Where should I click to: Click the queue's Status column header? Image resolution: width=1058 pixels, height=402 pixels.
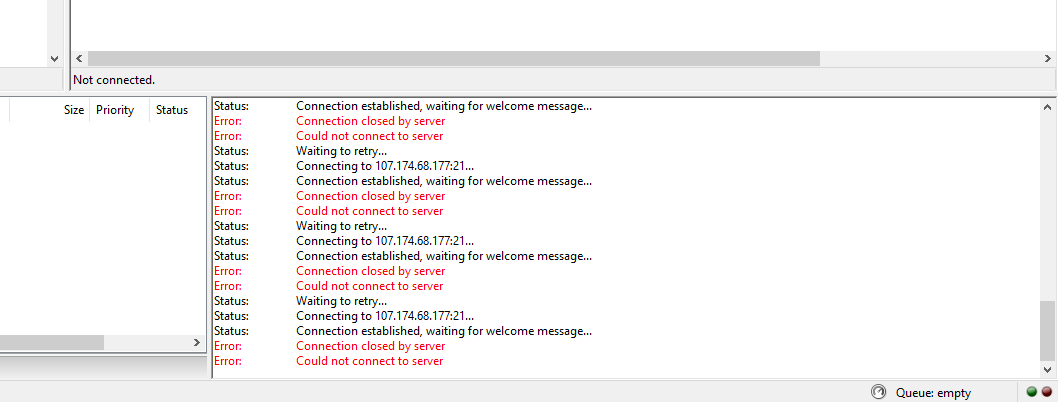(171, 110)
